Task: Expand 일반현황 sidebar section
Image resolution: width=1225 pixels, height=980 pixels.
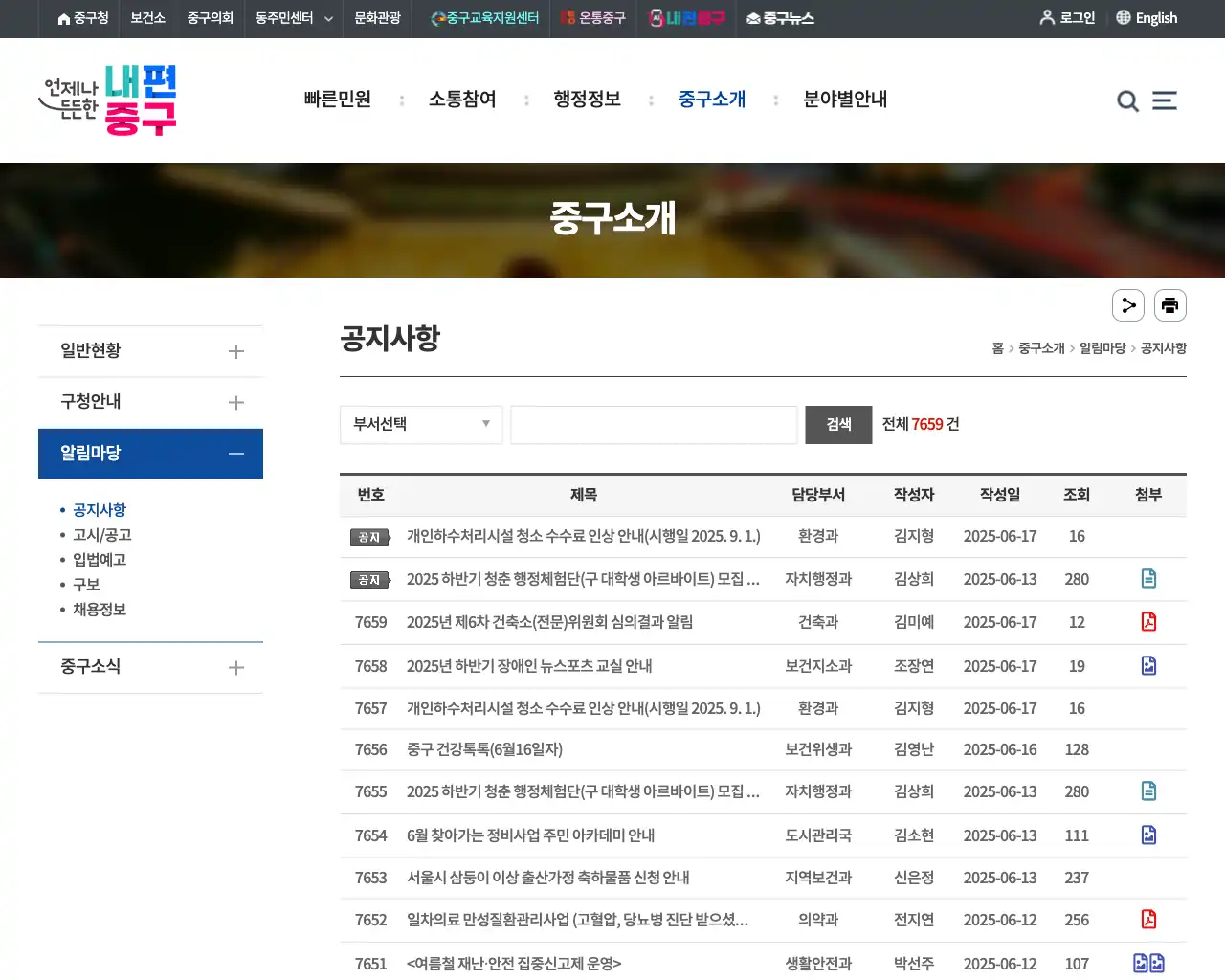Action: (x=150, y=351)
